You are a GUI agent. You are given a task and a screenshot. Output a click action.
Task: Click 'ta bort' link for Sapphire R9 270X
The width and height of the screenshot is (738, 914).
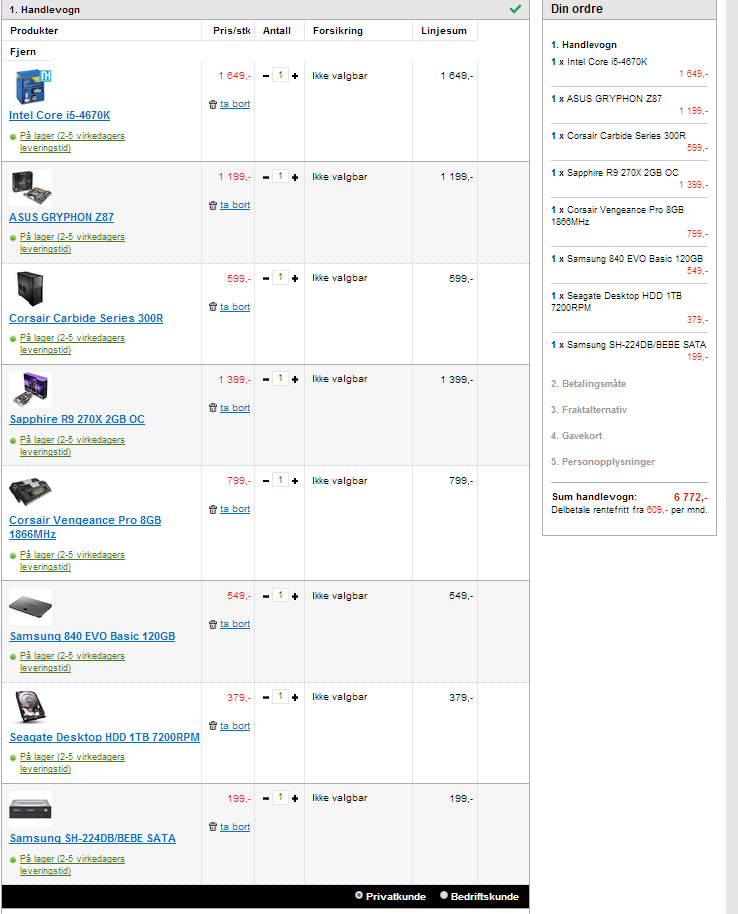pos(235,407)
